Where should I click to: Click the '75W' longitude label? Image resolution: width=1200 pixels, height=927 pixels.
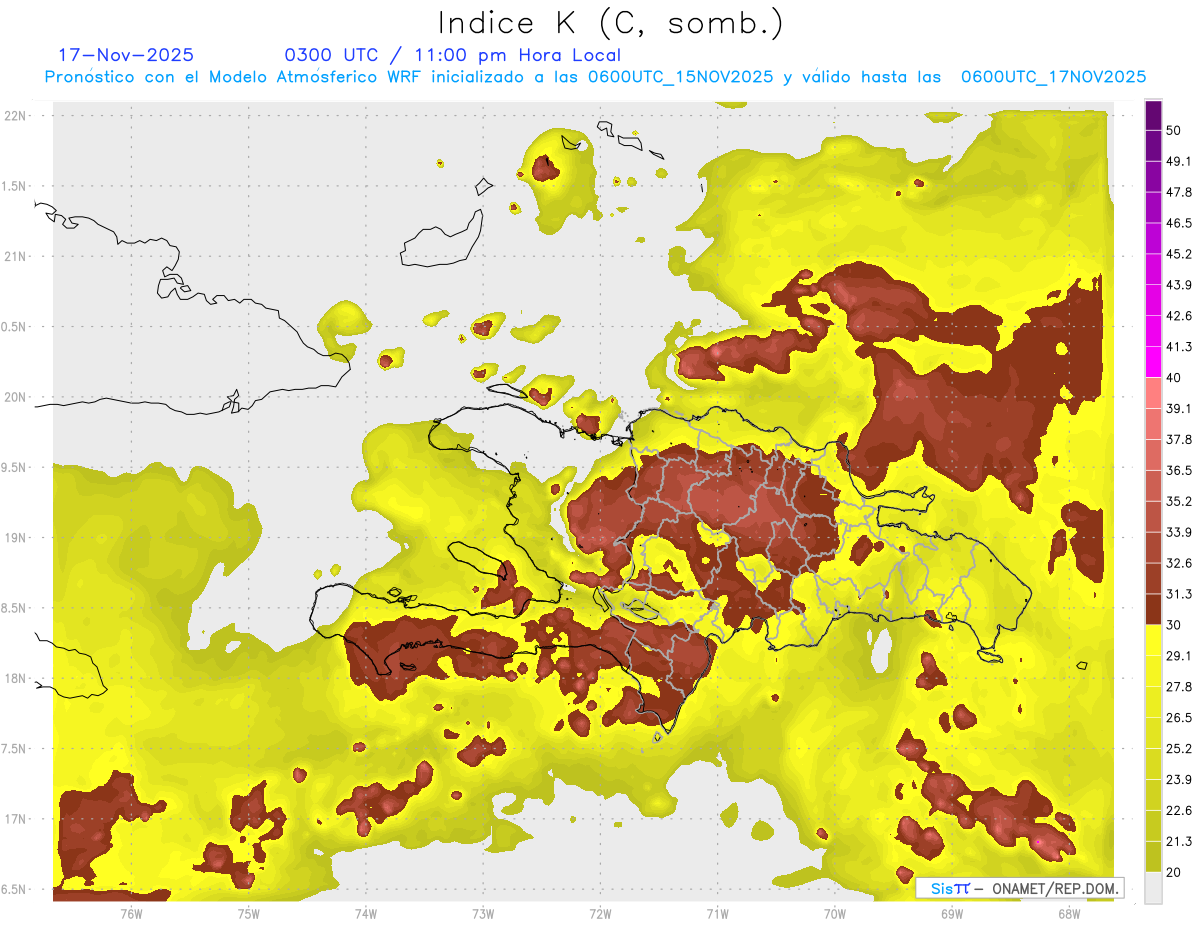tap(249, 913)
